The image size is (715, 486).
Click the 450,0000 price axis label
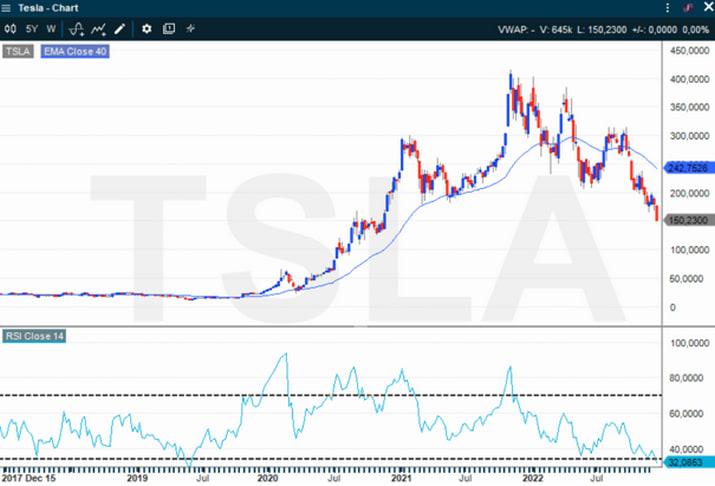tap(689, 51)
